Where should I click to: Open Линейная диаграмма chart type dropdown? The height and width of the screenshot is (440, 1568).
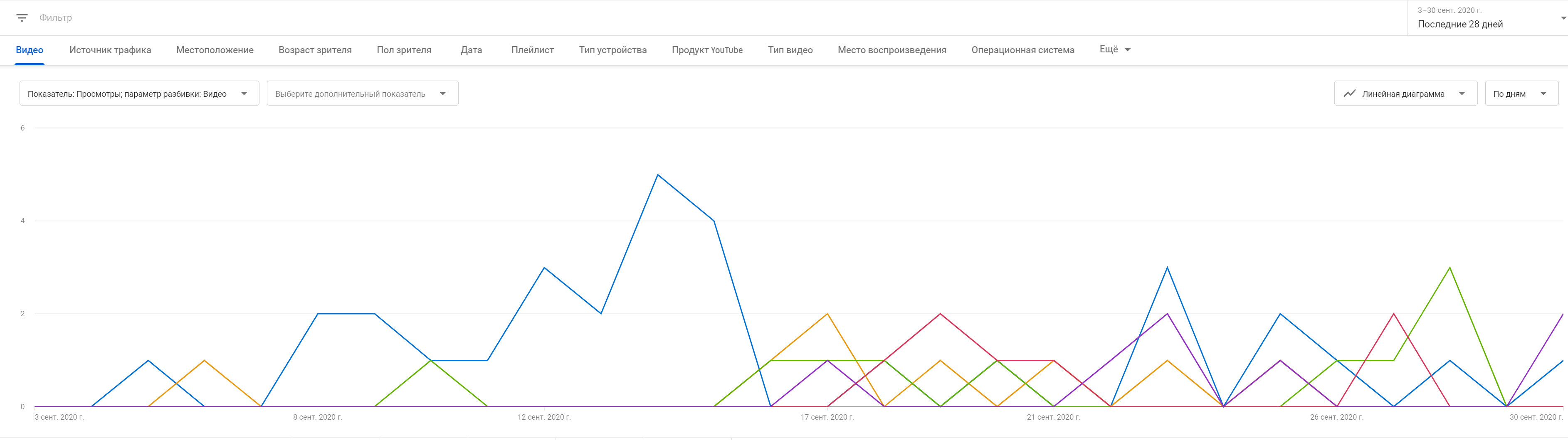click(1405, 94)
